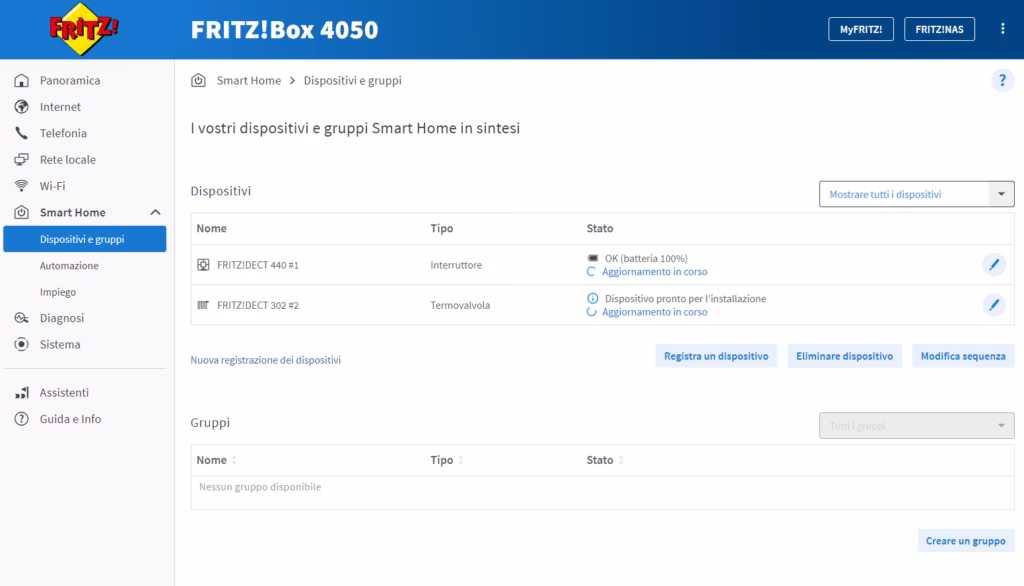Click Creare un gruppo button
1024x586 pixels.
click(x=966, y=541)
